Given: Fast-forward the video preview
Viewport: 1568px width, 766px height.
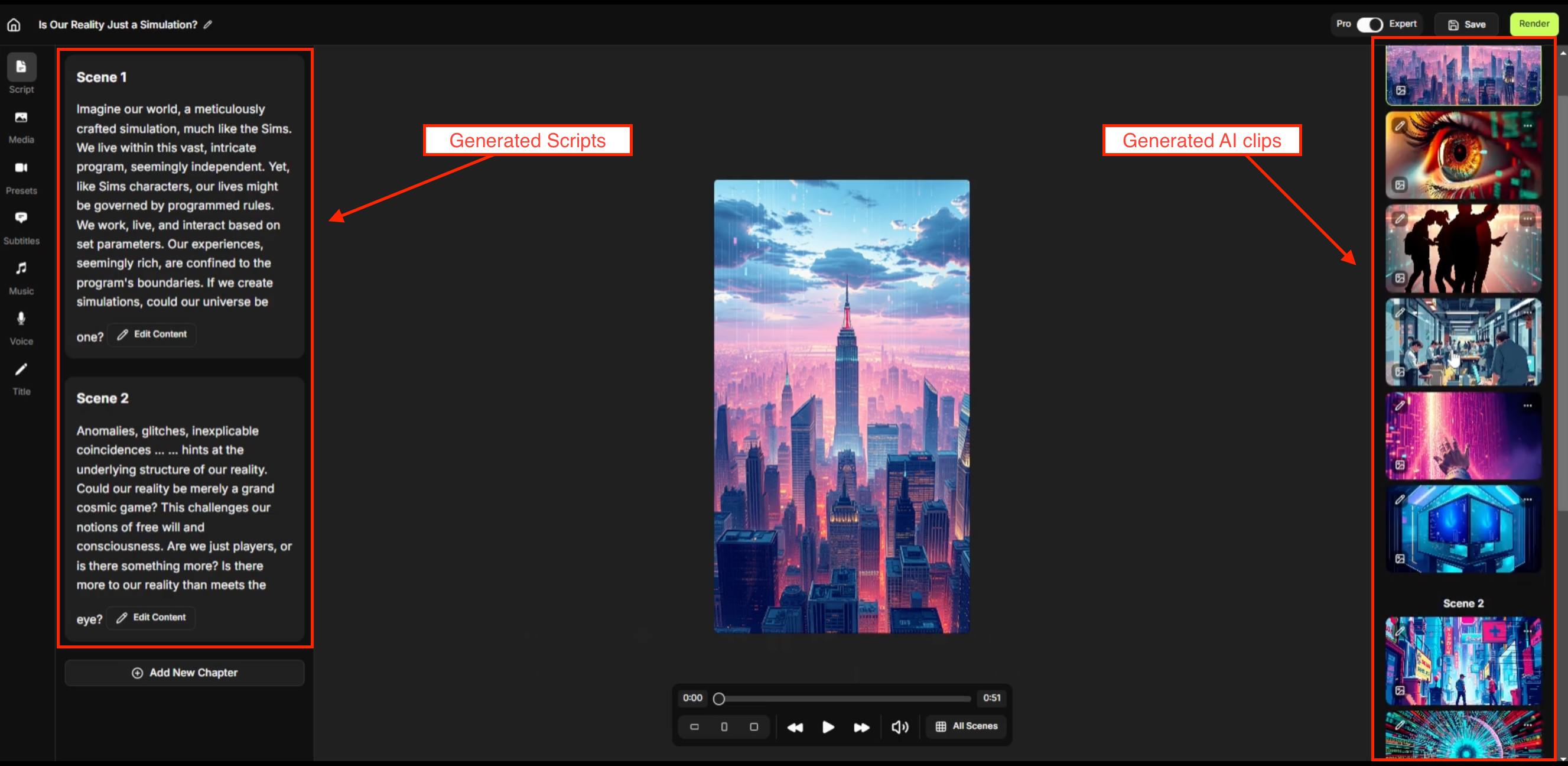Looking at the screenshot, I should 861,727.
